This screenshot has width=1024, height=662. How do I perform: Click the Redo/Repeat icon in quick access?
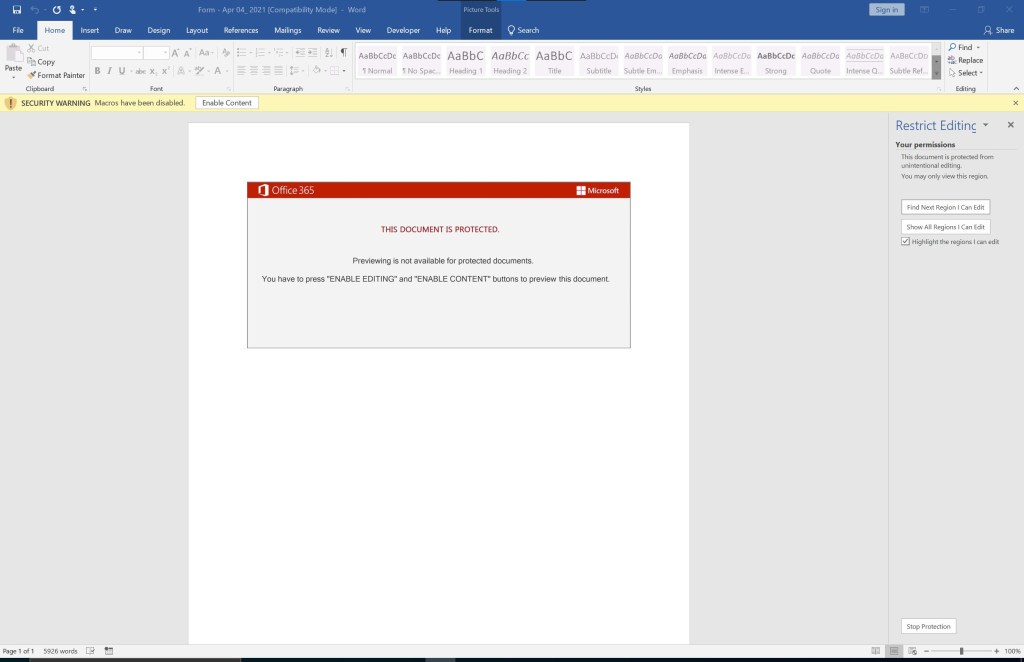click(56, 9)
